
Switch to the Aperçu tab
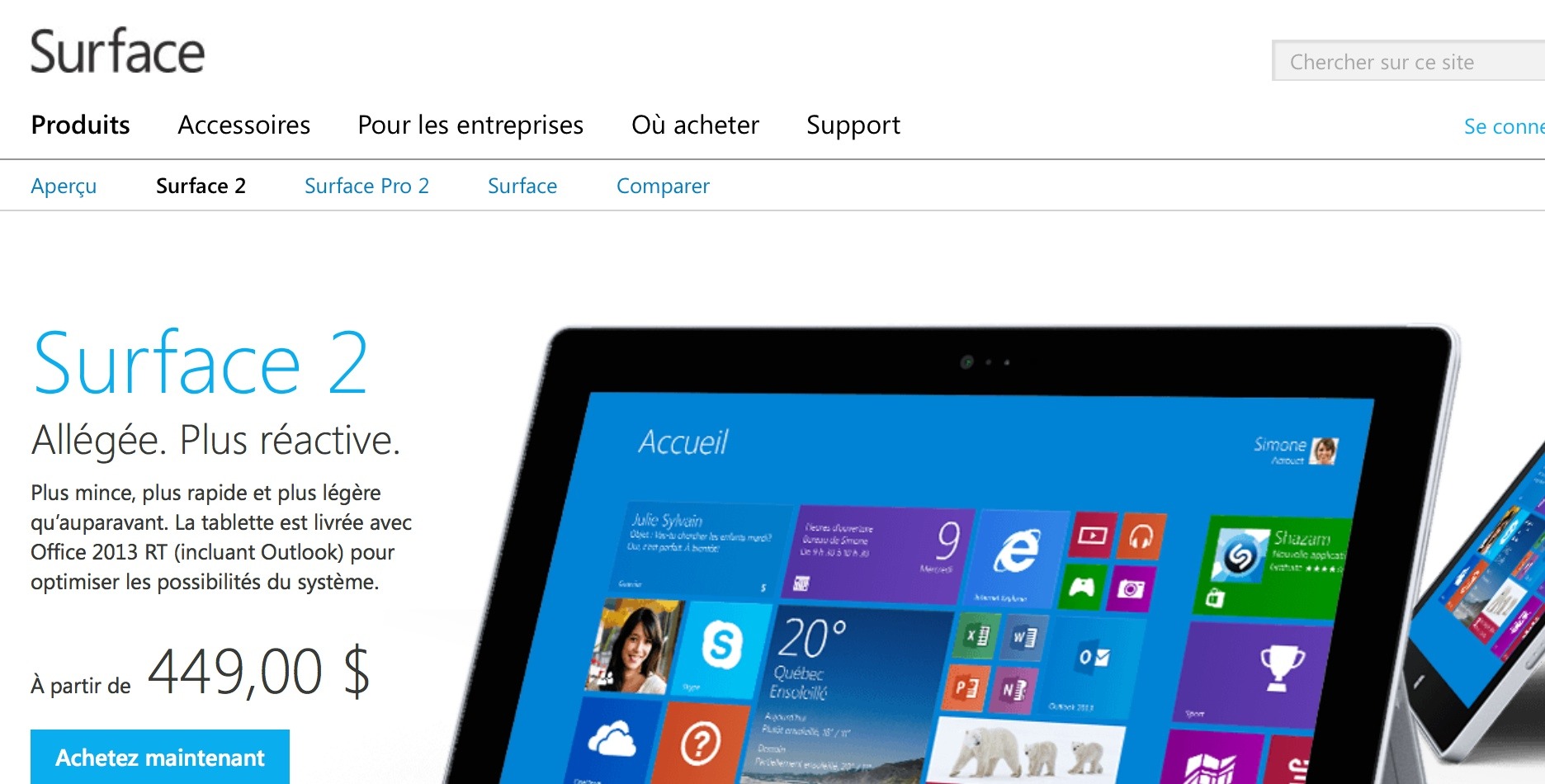(64, 186)
